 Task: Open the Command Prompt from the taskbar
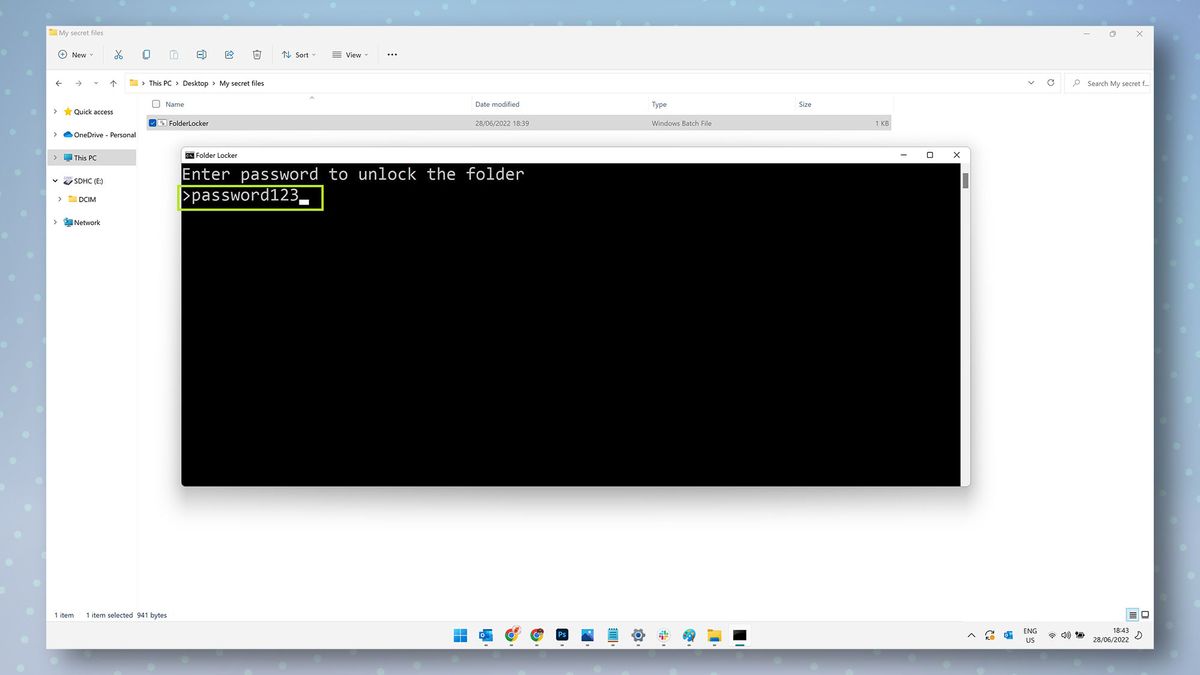740,635
